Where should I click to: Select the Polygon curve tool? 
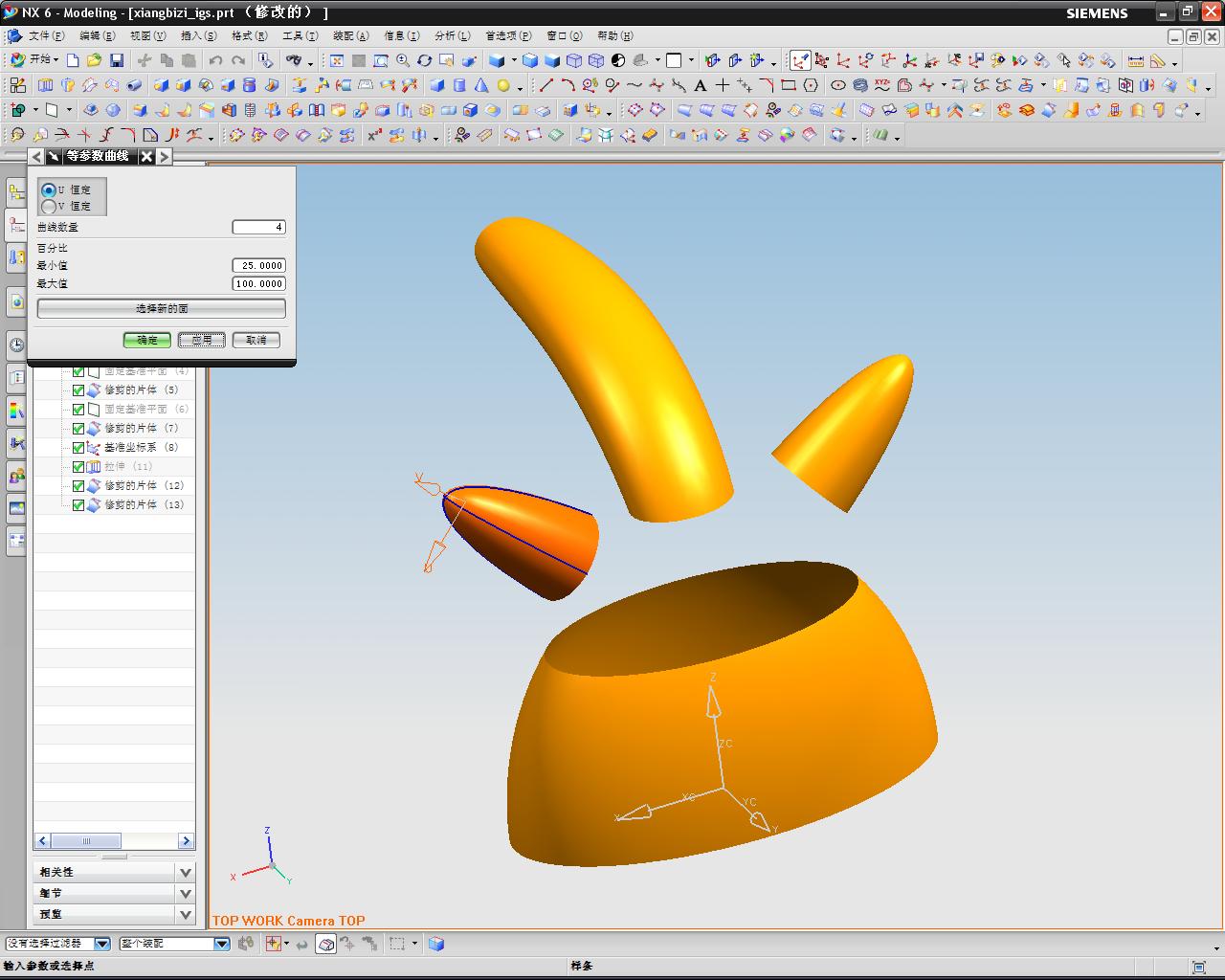click(811, 85)
